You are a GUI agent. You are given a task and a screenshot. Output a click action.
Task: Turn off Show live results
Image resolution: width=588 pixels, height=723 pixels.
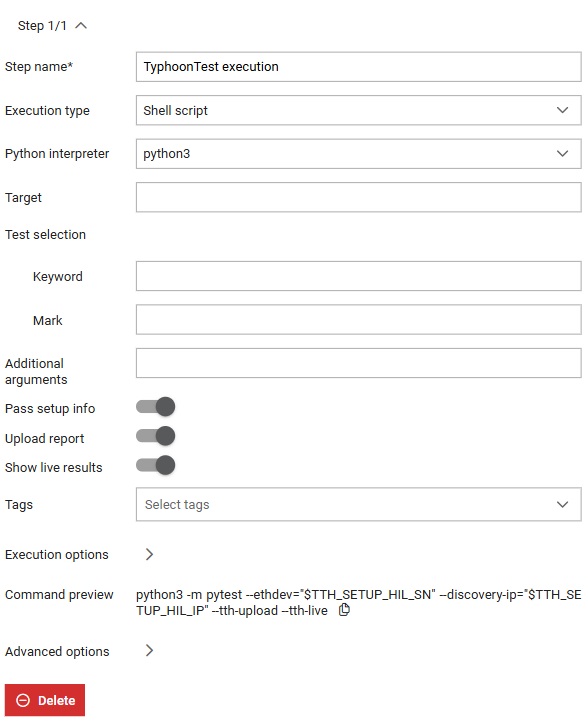pos(155,465)
